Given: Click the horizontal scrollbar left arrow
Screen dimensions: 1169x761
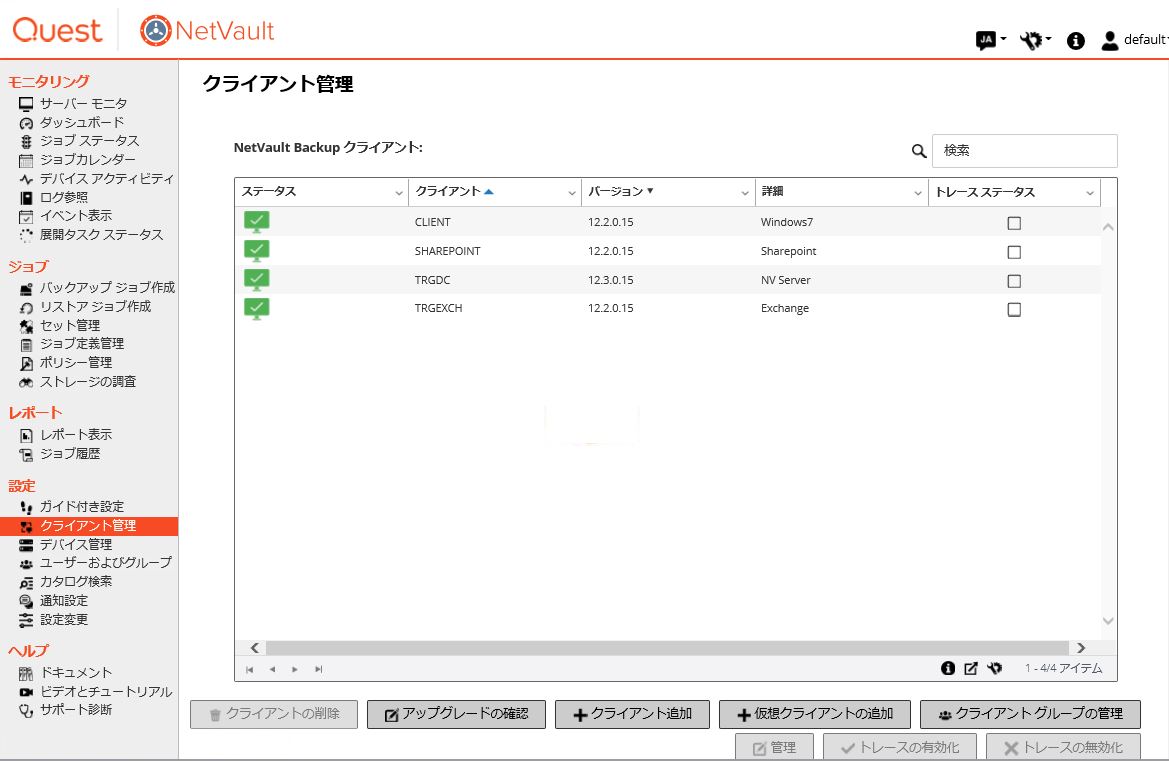Looking at the screenshot, I should click(254, 648).
